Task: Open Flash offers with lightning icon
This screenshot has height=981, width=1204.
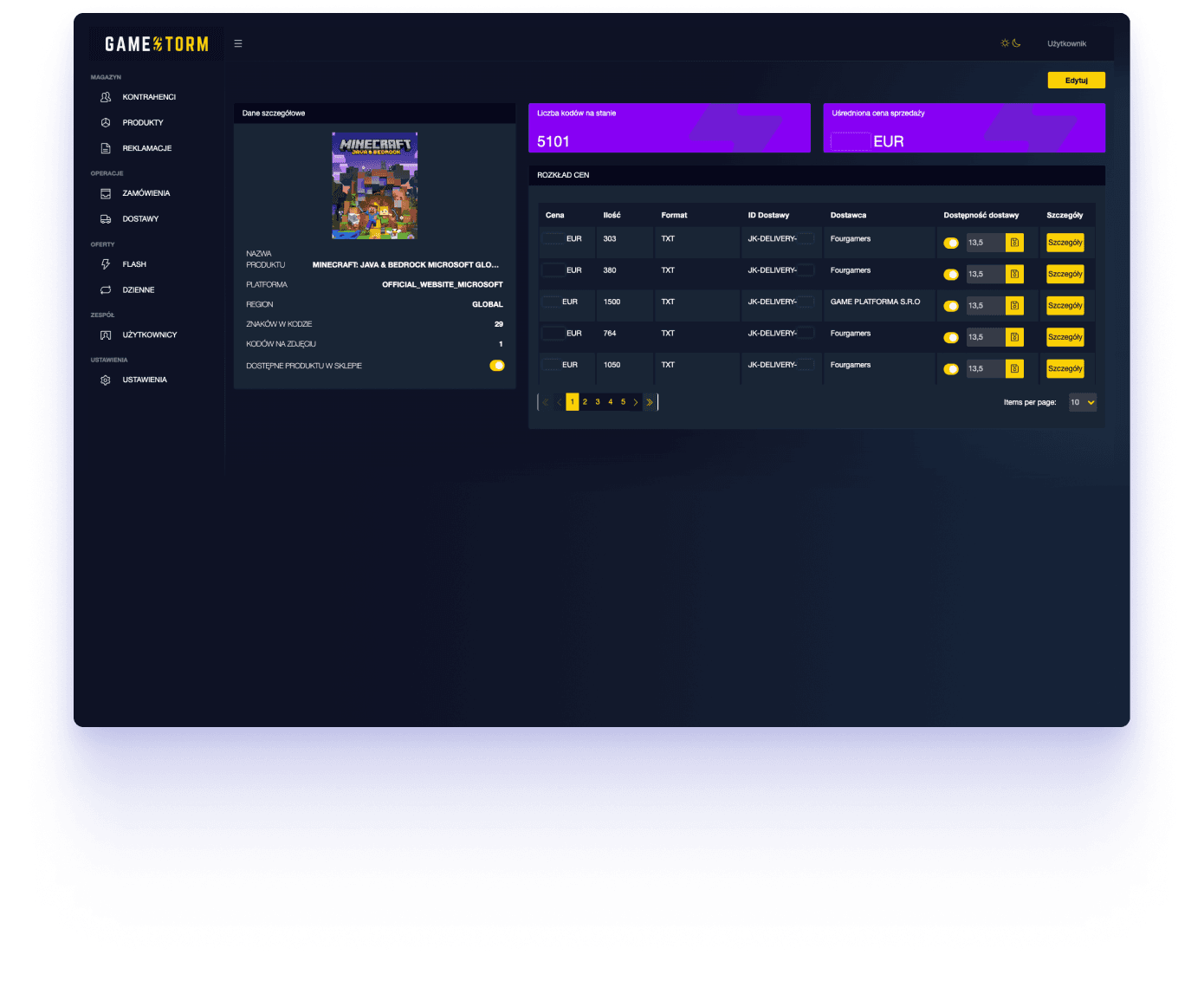Action: [x=106, y=264]
